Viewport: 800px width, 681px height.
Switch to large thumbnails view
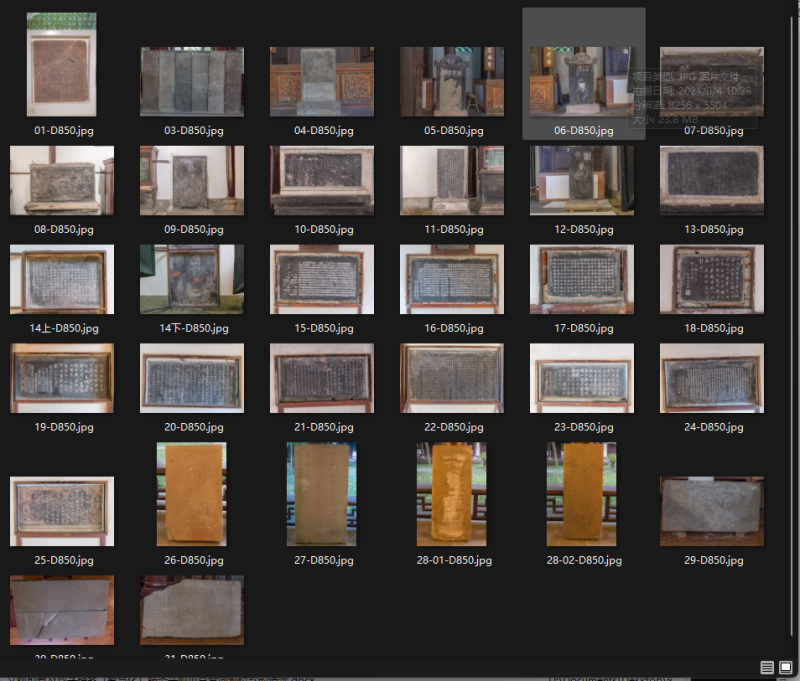(785, 667)
